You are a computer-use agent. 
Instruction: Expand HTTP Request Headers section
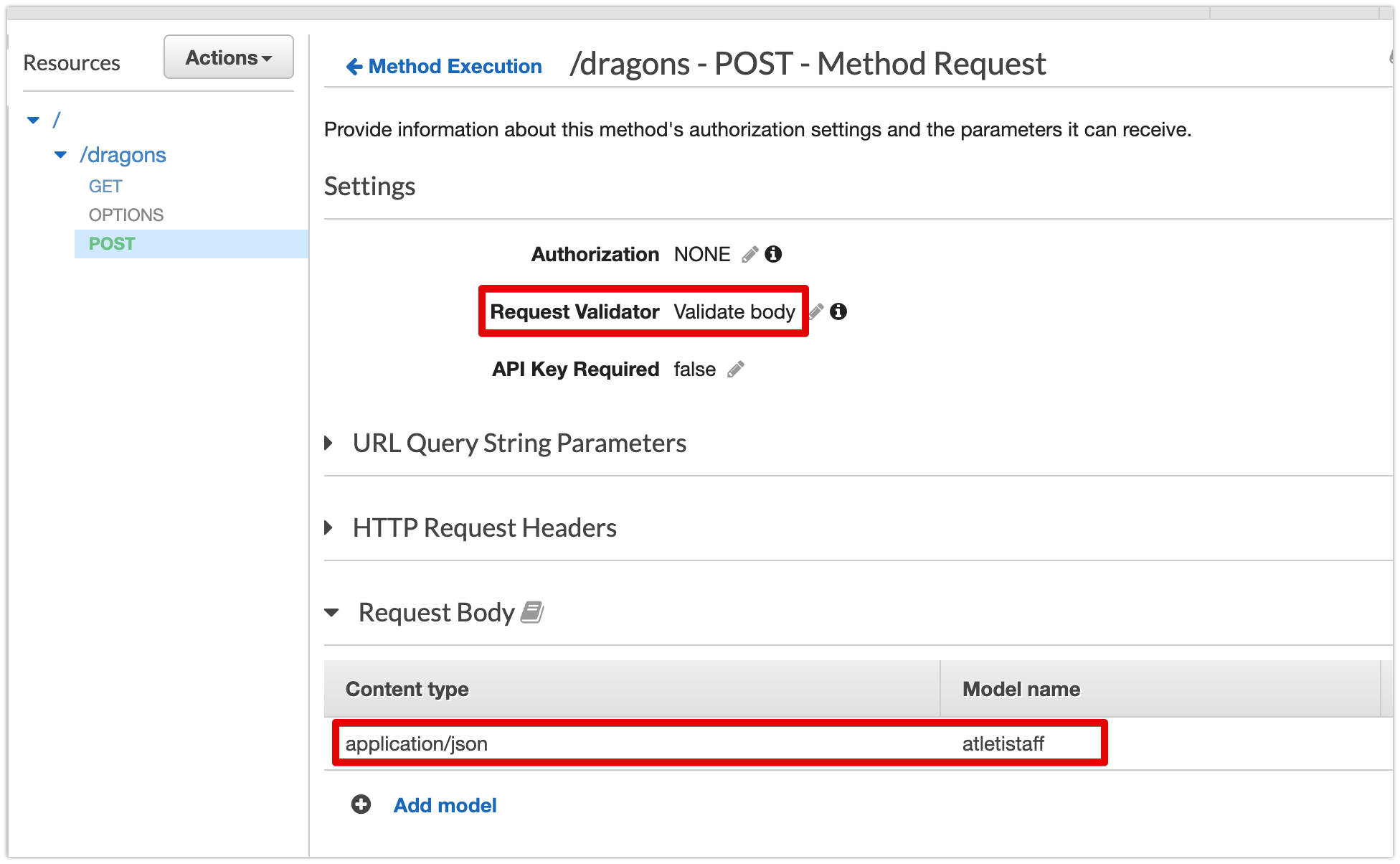click(329, 527)
